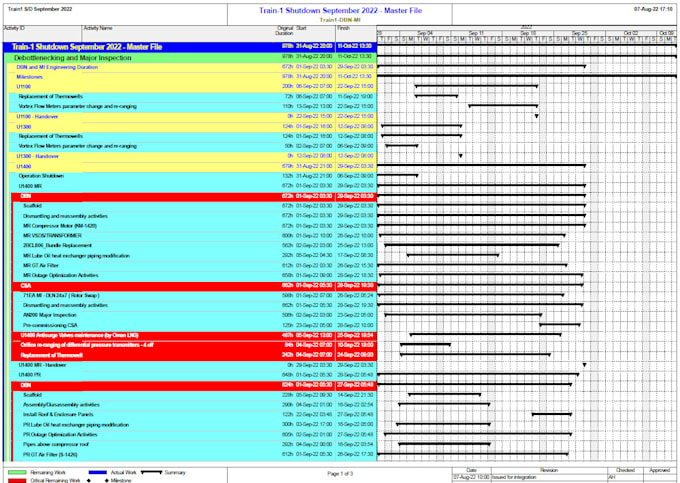Click the green Remaining Work legend swatch
Viewport: 680px width, 483px height.
pyautogui.click(x=17, y=472)
